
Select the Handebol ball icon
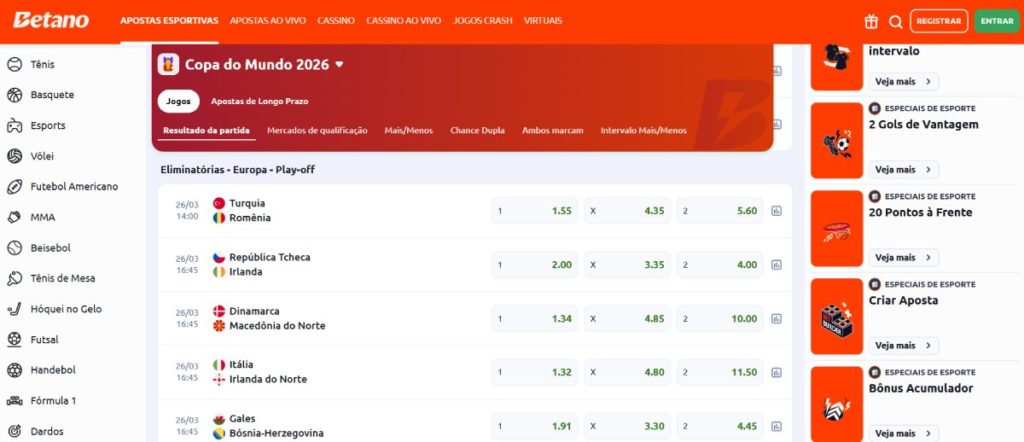pyautogui.click(x=14, y=370)
